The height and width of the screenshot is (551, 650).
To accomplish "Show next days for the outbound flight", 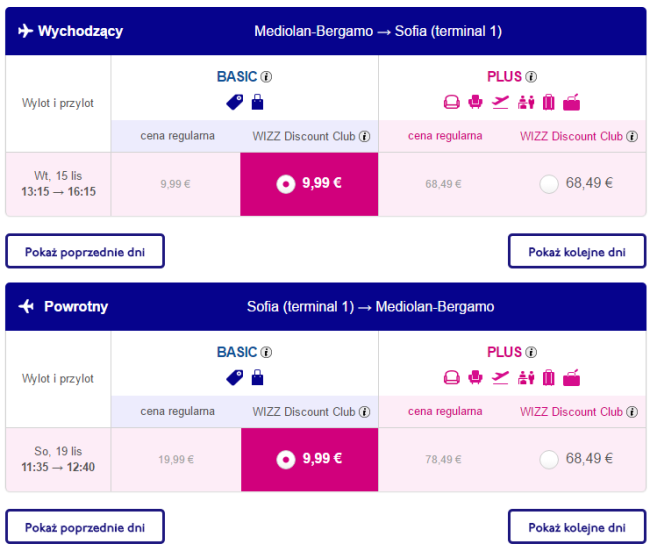I will (x=576, y=252).
